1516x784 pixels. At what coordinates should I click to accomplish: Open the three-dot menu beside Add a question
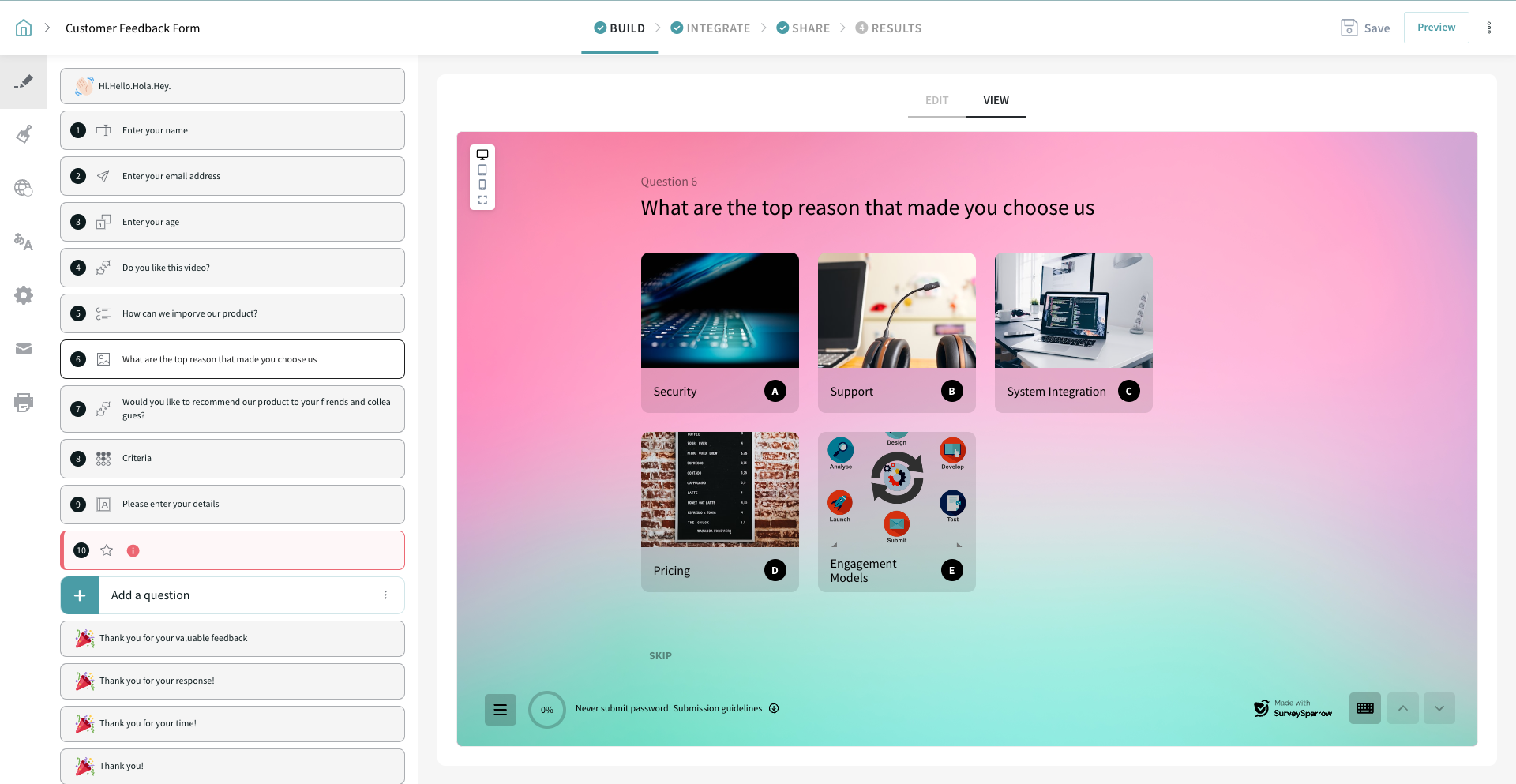click(x=385, y=595)
